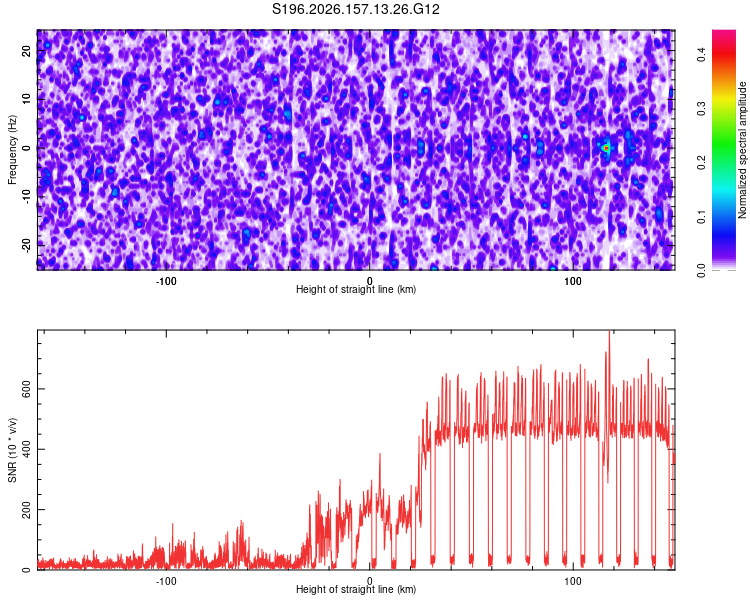
Task: Click the 100 tick label under the SNR plot
Action: click(573, 581)
